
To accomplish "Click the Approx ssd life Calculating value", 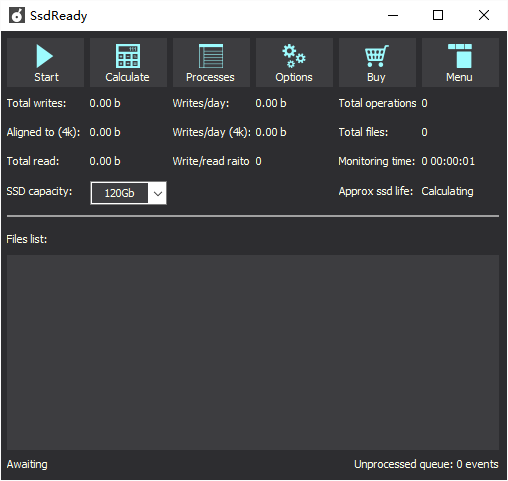I will click(x=447, y=191).
